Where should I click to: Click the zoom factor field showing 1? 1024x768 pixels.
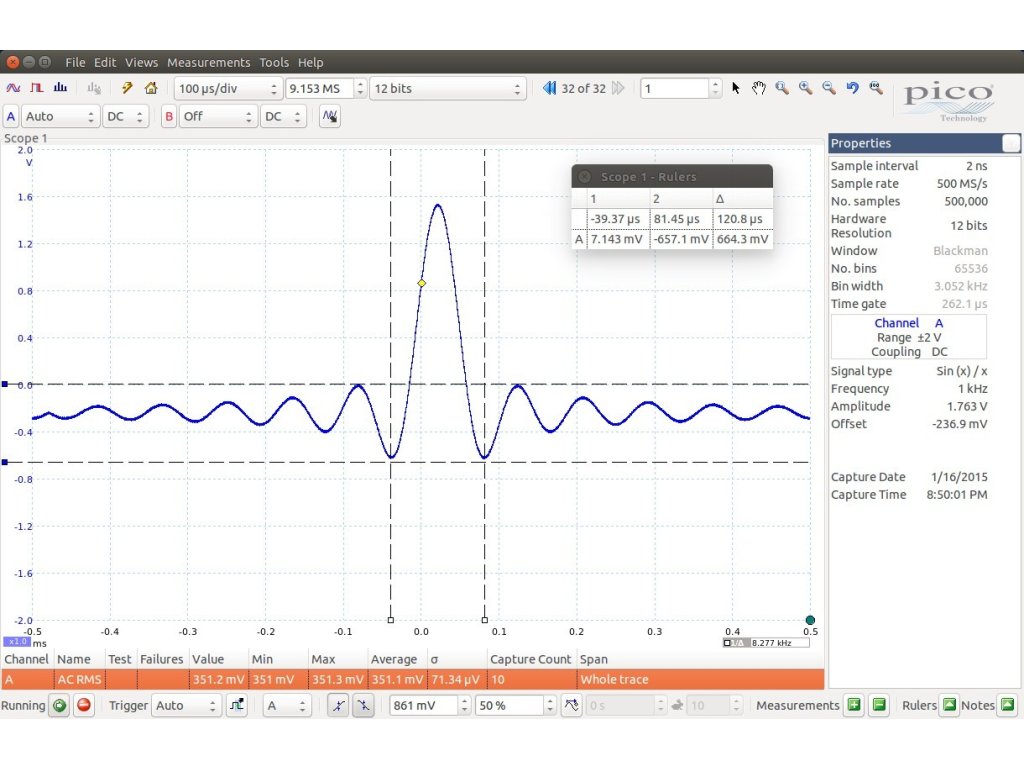pyautogui.click(x=675, y=88)
